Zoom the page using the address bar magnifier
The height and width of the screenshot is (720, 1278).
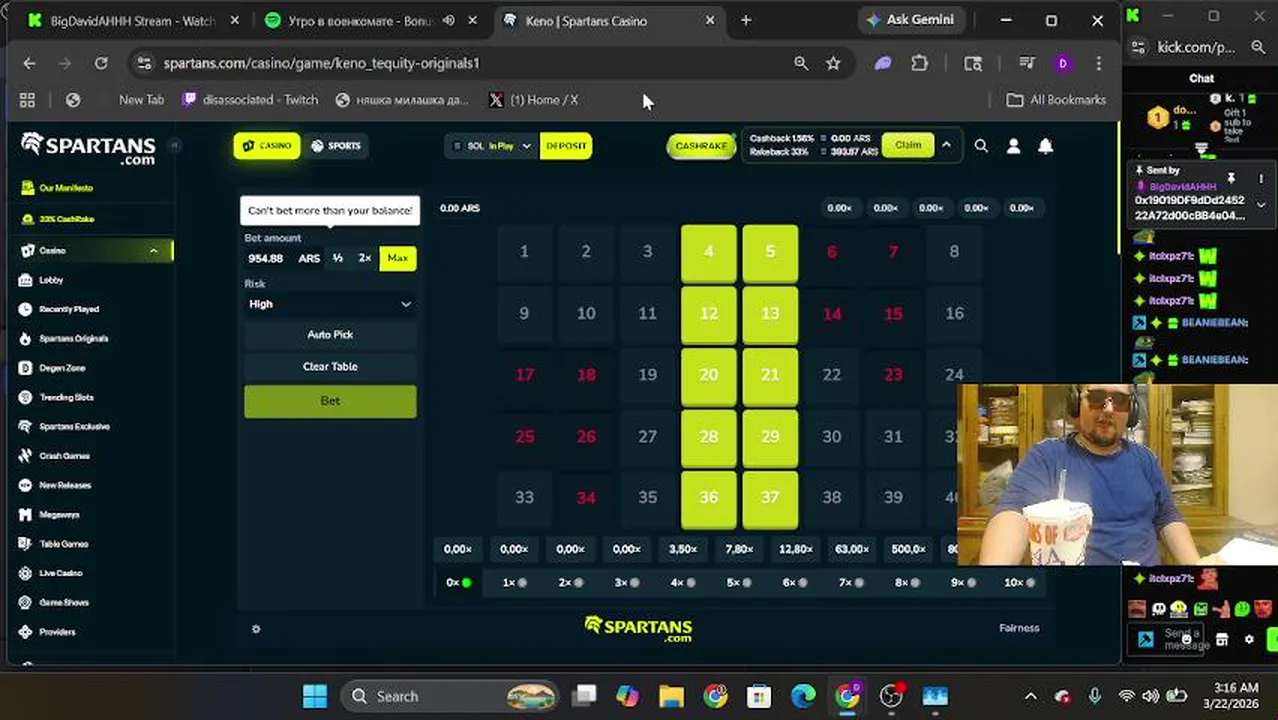801,63
